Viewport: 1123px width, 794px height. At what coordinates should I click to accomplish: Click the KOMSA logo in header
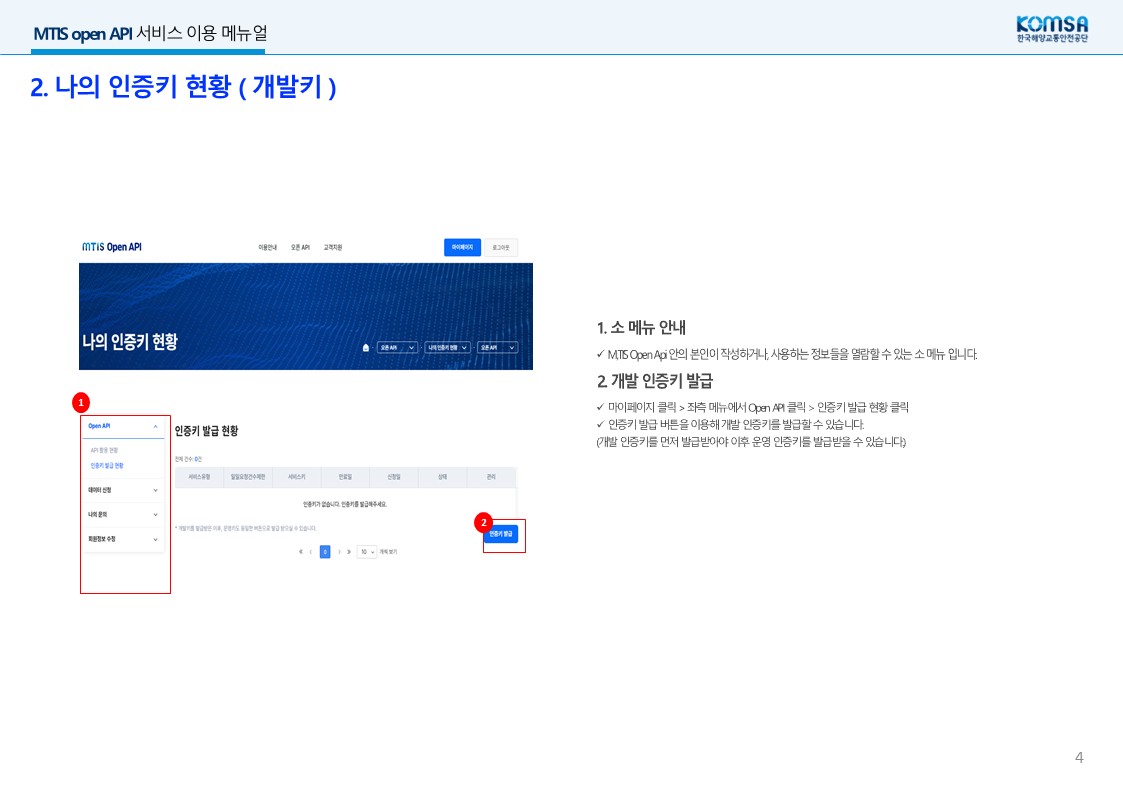click(x=1052, y=29)
